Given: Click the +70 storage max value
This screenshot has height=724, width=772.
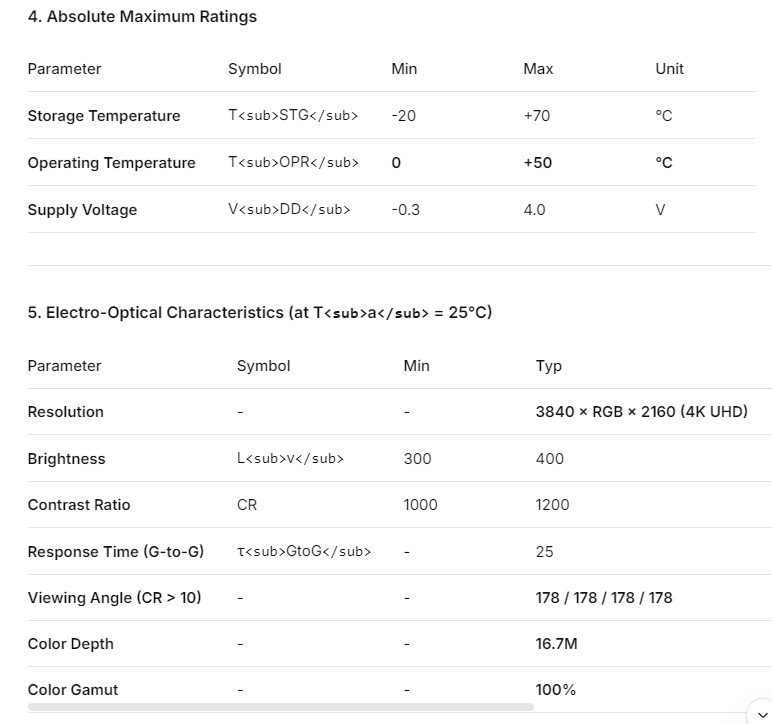Looking at the screenshot, I should click(536, 116).
